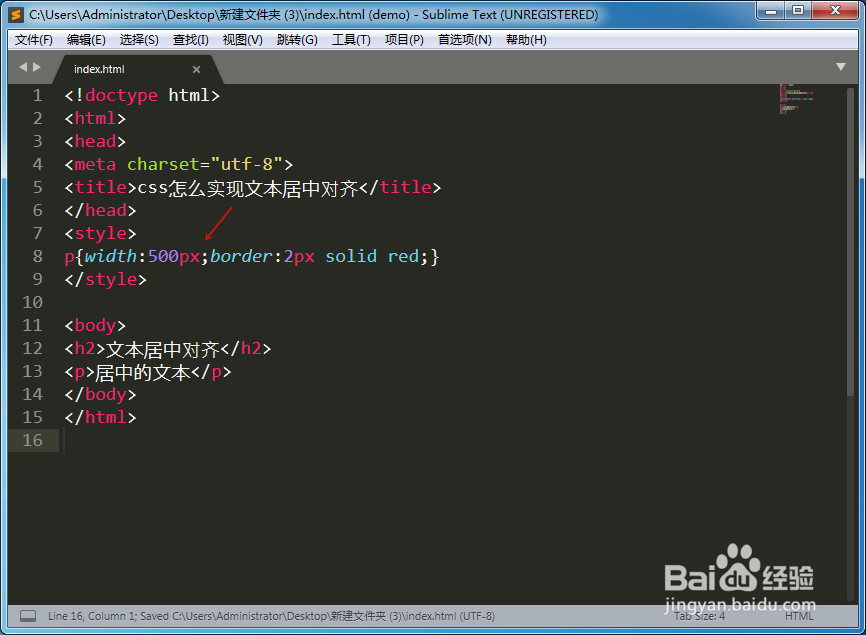Screen dimensions: 866x635
Task: Click the border property on line 8
Action: coord(241,256)
